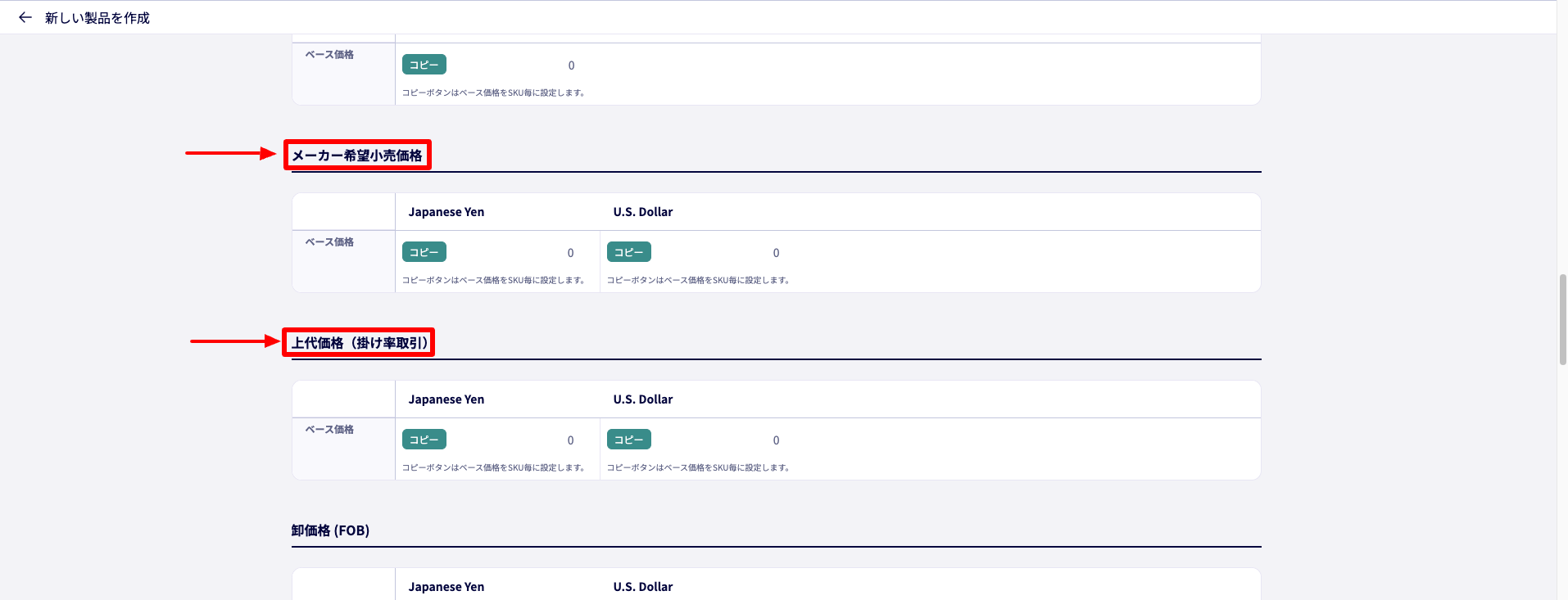The height and width of the screenshot is (600, 1568).
Task: Click U.S. Dollar column header in 上代価格 table
Action: (643, 399)
